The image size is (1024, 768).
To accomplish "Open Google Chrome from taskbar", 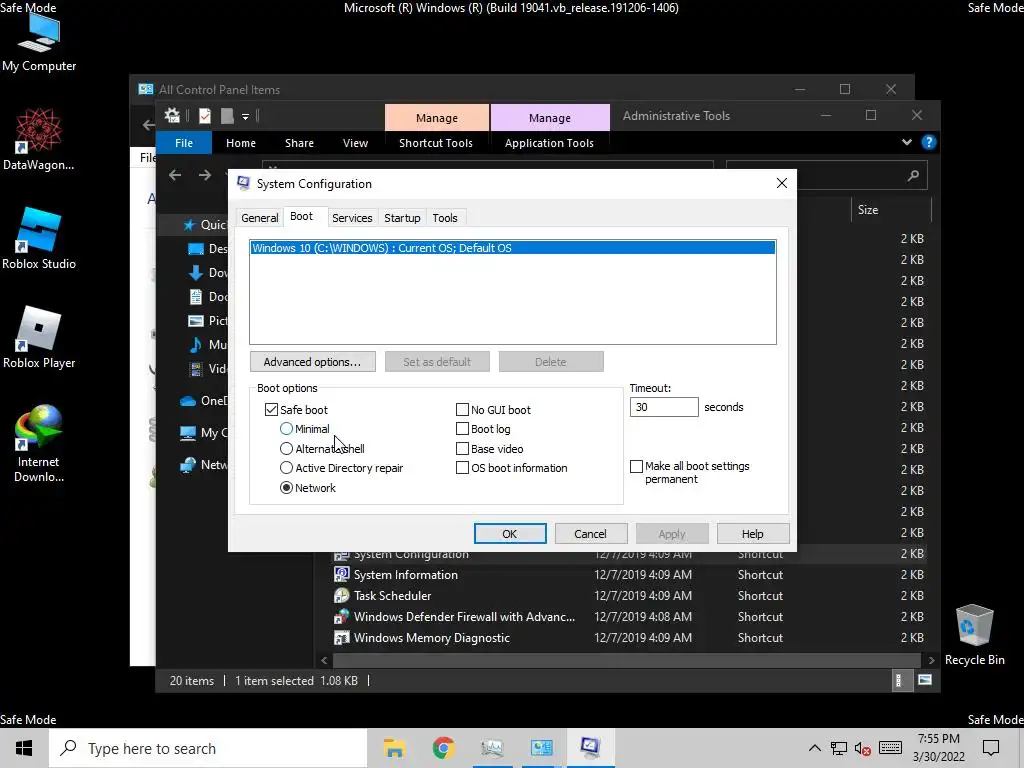I will pos(443,748).
